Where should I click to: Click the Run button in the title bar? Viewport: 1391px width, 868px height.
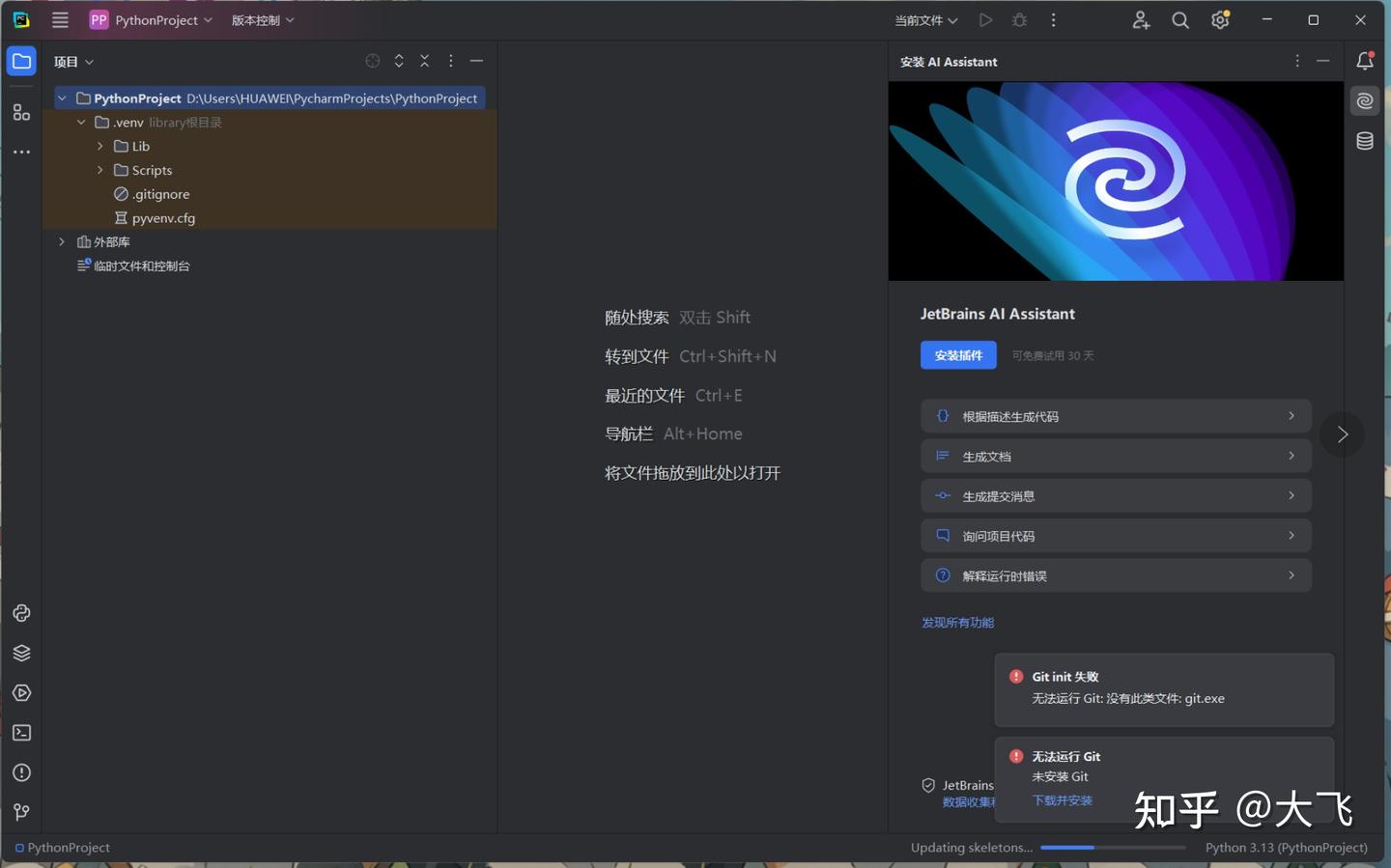[x=985, y=19]
